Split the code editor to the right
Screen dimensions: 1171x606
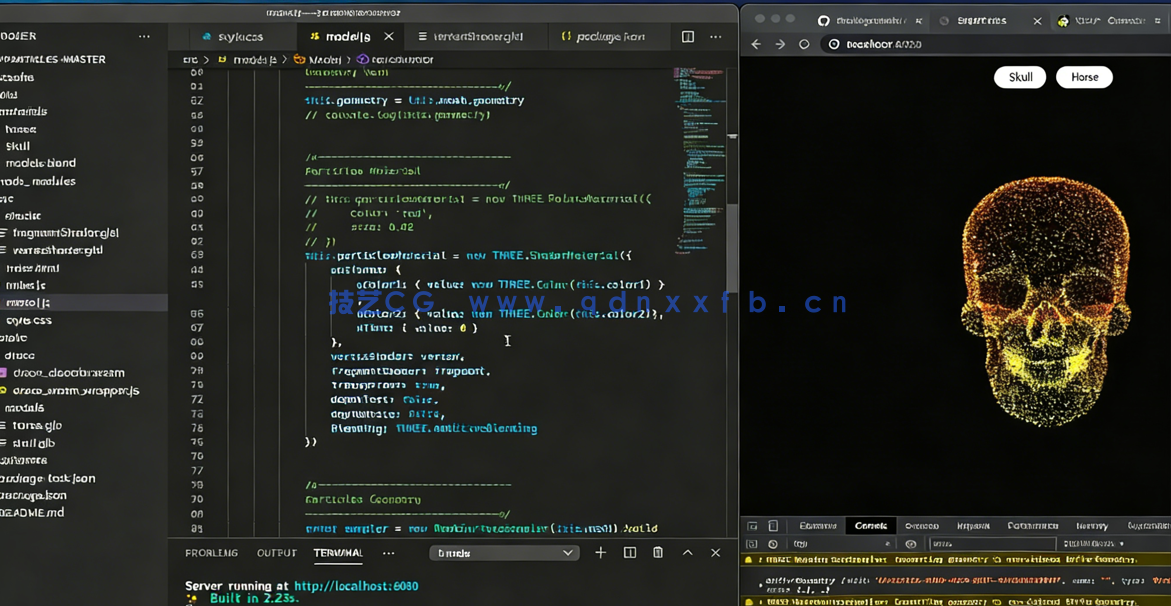pos(688,37)
